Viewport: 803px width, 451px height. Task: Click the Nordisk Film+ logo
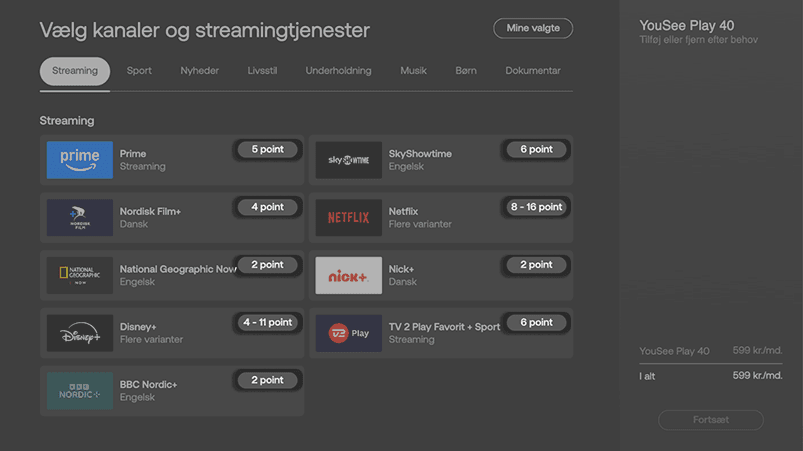click(80, 218)
